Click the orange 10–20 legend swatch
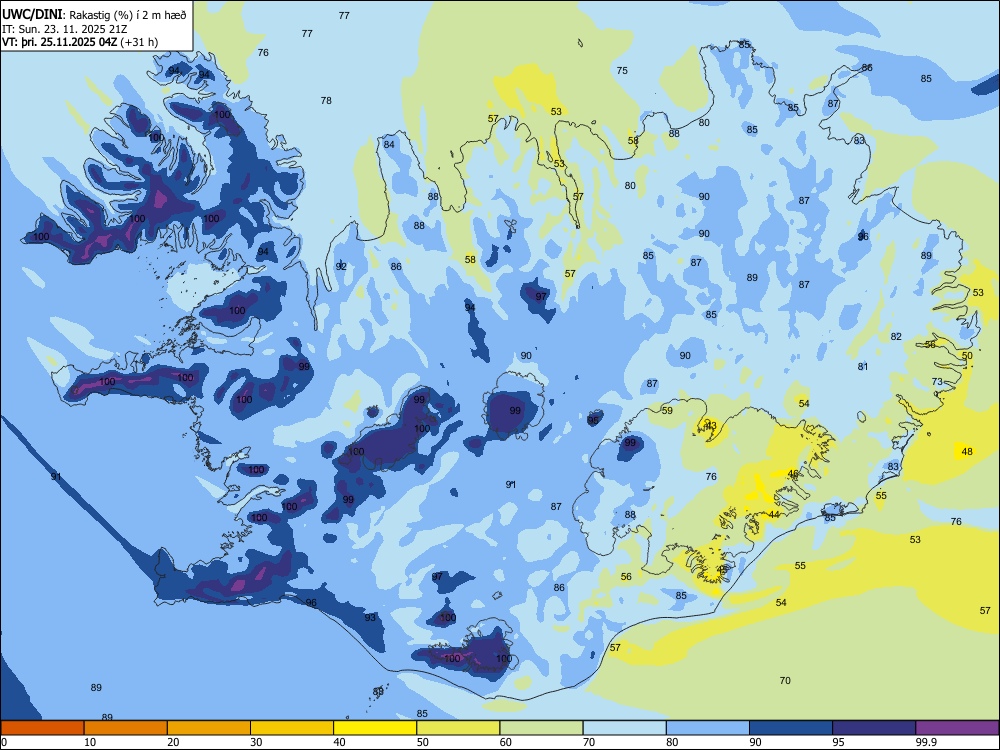Screen dimensions: 1000x750 pyautogui.click(x=126, y=728)
